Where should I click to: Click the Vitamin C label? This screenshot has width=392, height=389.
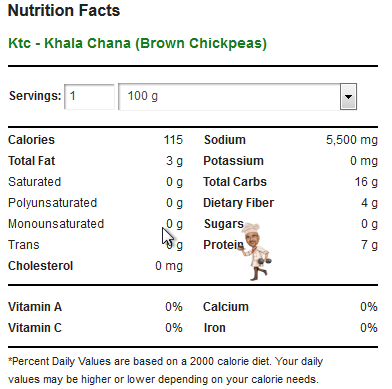pyautogui.click(x=35, y=328)
